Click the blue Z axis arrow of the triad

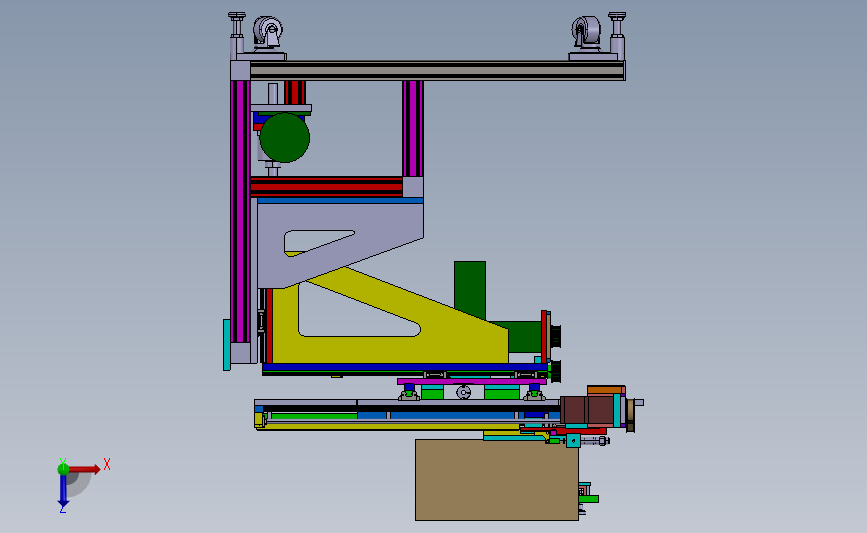63,491
